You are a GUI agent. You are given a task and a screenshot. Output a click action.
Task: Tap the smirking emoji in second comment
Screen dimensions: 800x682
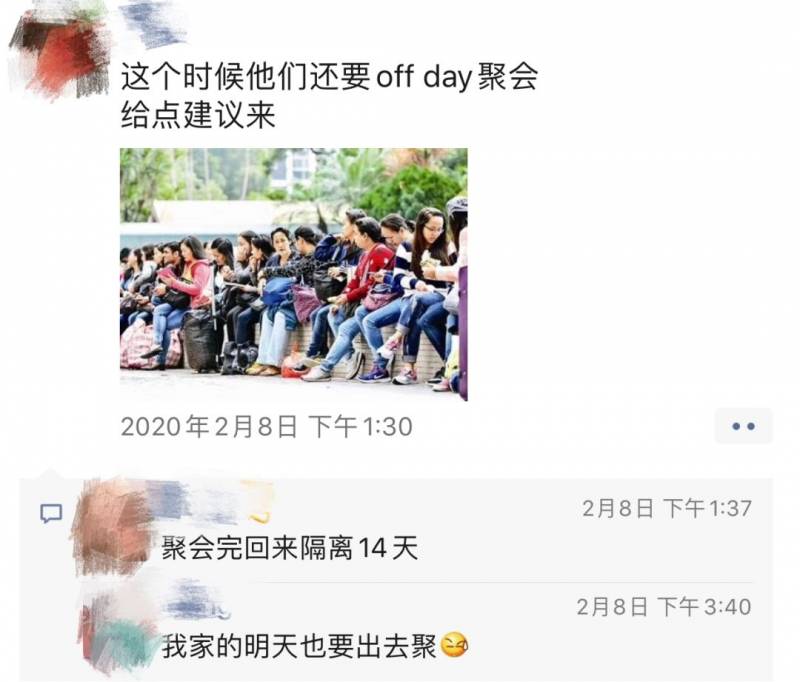pyautogui.click(x=454, y=646)
